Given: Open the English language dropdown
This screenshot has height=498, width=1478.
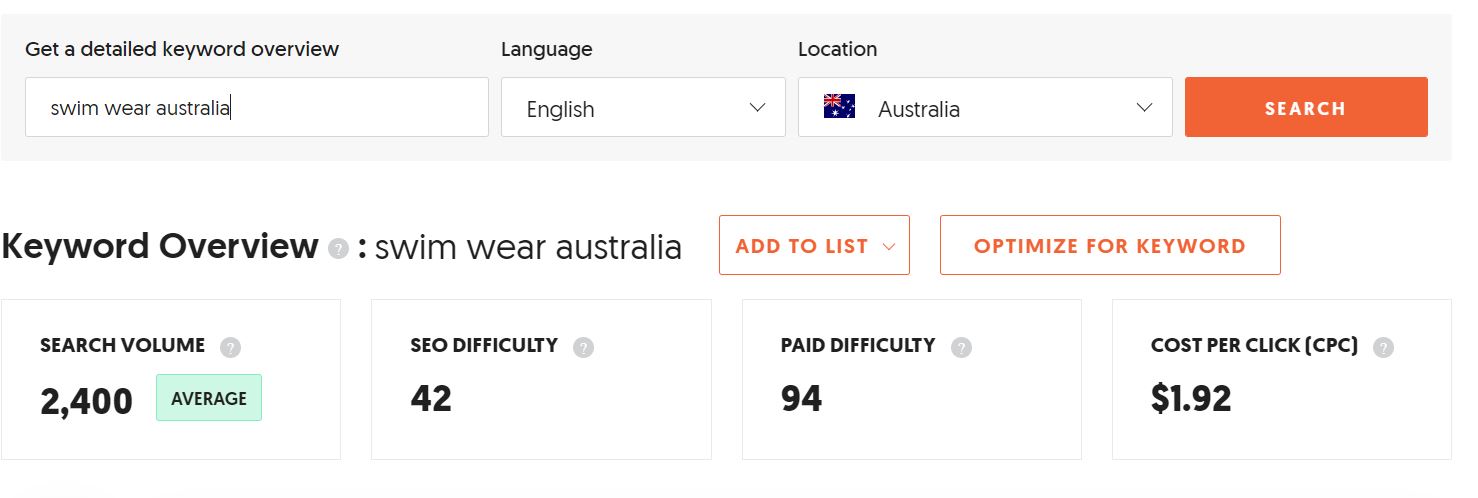Looking at the screenshot, I should pyautogui.click(x=643, y=107).
